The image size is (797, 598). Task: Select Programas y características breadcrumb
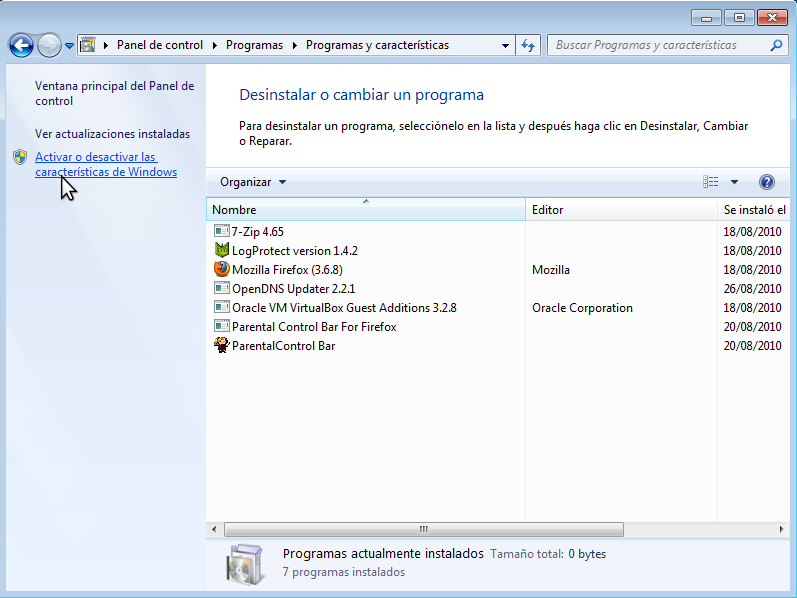coord(377,45)
